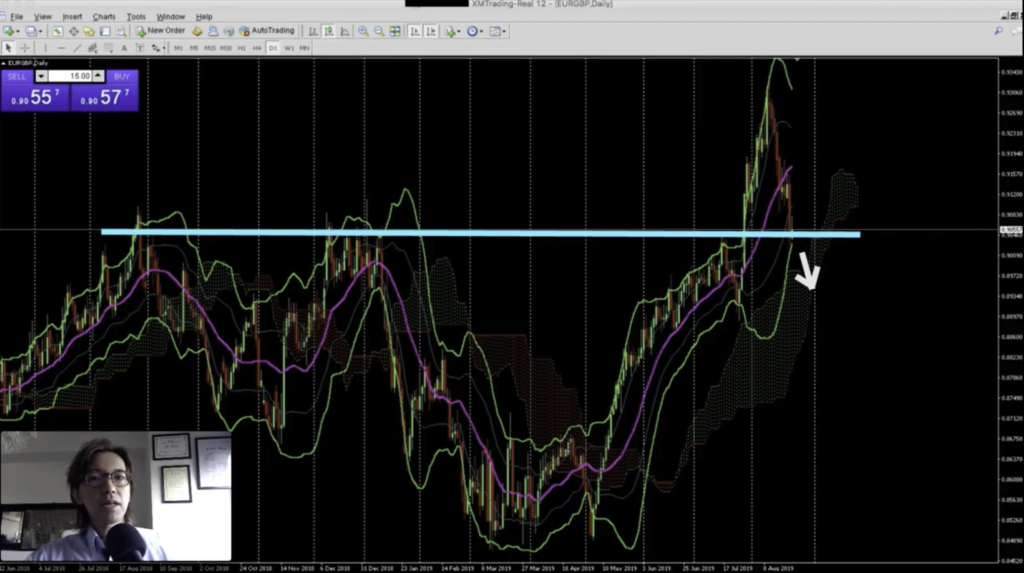Select the text label tool
The height and width of the screenshot is (573, 1024).
(140, 48)
